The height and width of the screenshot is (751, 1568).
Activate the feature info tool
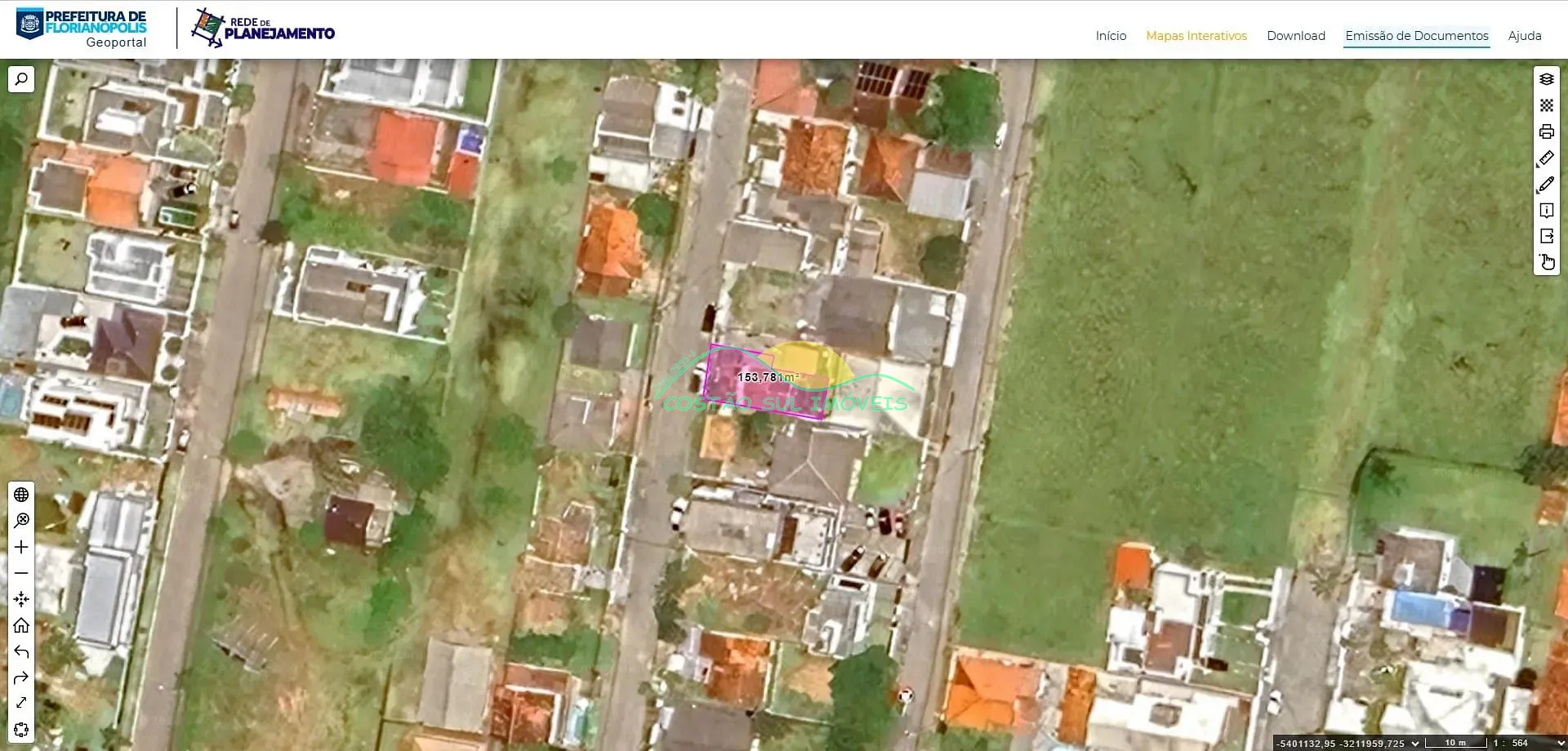click(x=1546, y=211)
